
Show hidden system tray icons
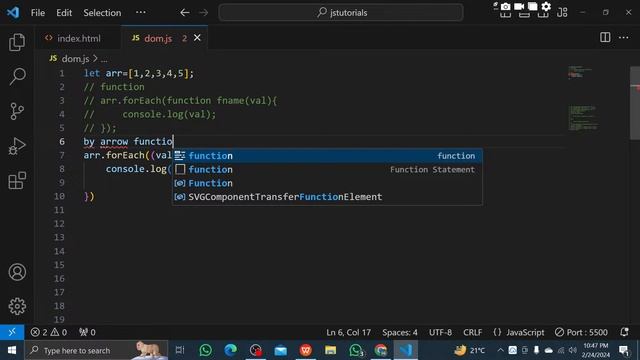tap(500, 350)
